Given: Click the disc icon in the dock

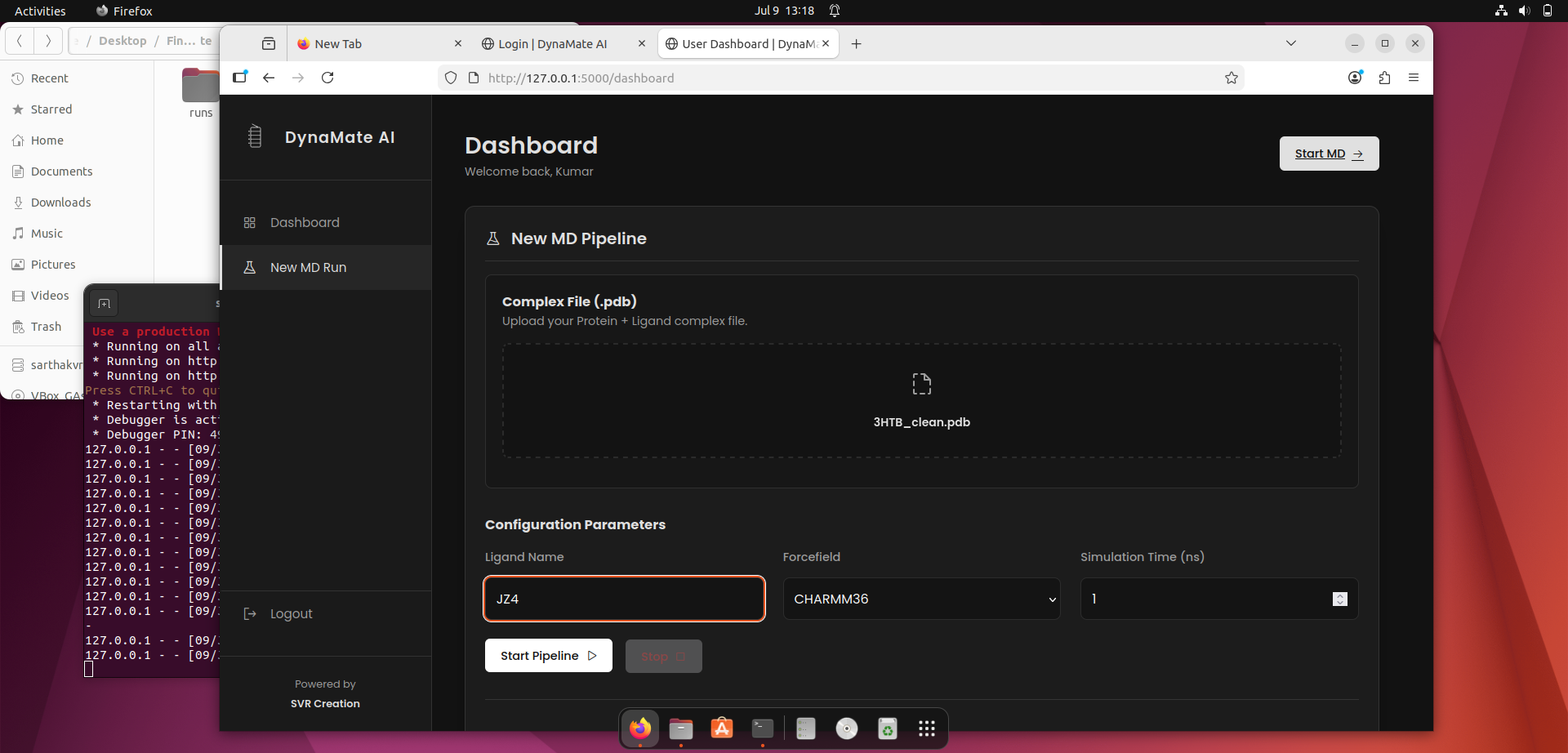Looking at the screenshot, I should coord(847,728).
